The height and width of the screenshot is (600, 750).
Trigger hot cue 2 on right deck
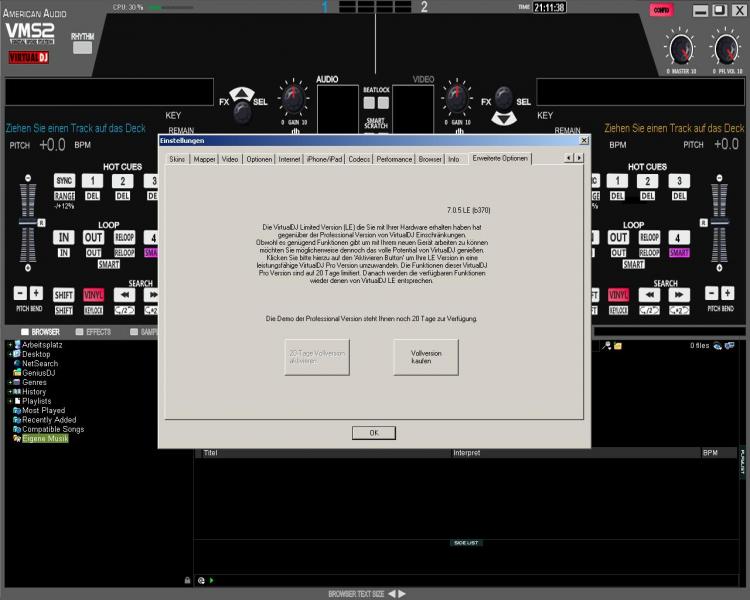click(x=647, y=180)
